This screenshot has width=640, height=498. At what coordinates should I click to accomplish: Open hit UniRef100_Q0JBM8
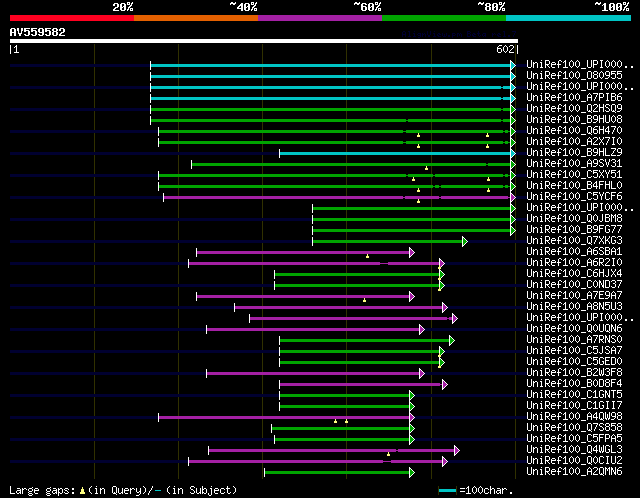pyautogui.click(x=574, y=219)
